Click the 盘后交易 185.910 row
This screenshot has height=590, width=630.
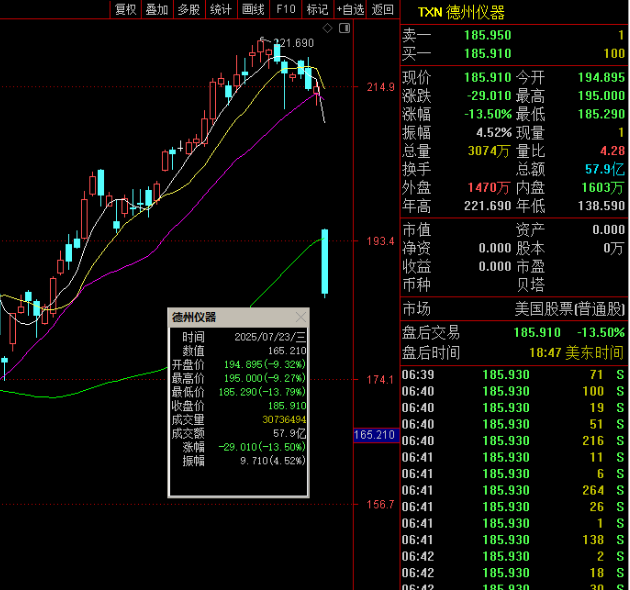pos(513,333)
